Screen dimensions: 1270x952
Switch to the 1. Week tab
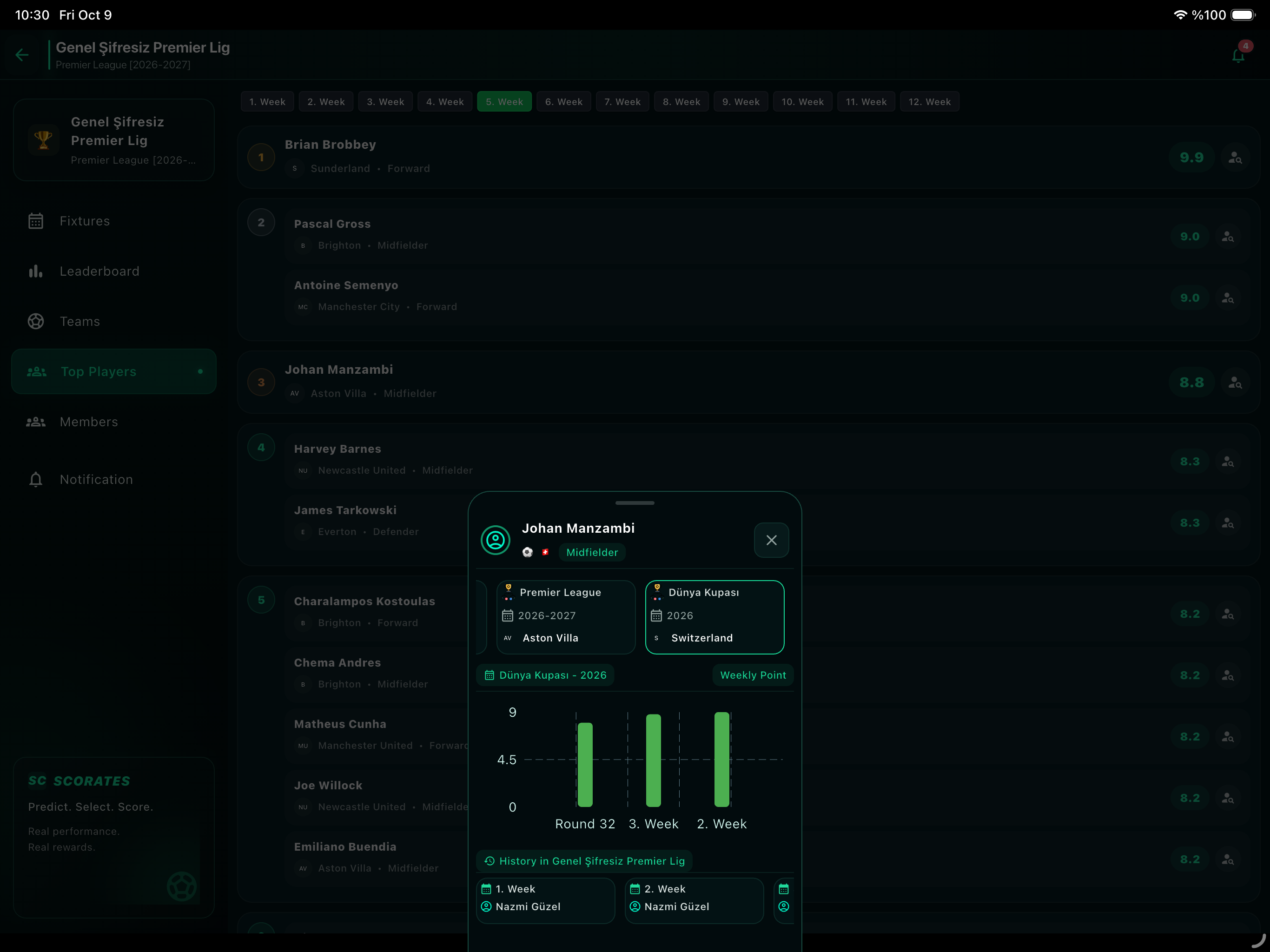[x=267, y=102]
